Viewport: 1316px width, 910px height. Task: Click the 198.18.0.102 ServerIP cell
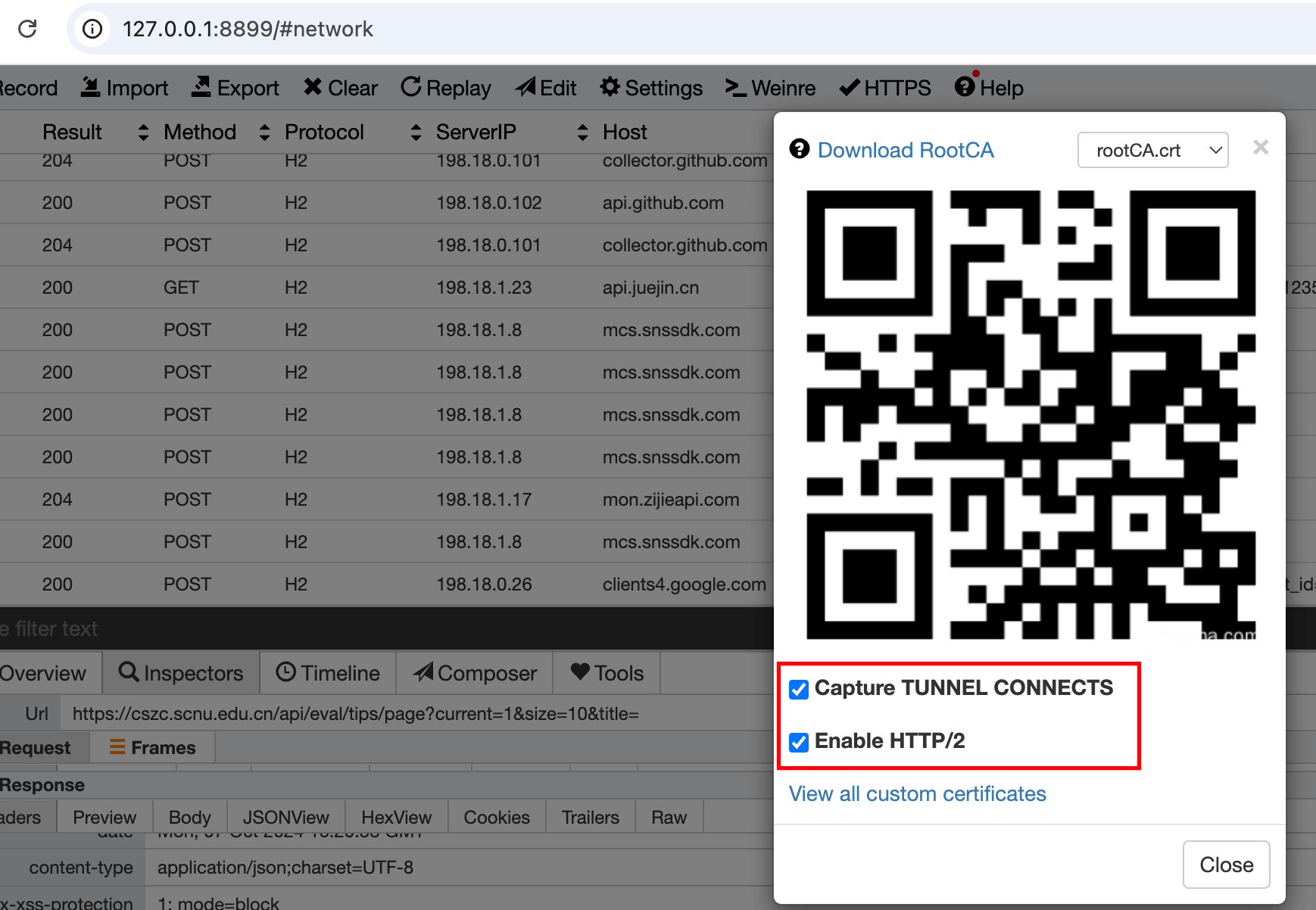[489, 203]
